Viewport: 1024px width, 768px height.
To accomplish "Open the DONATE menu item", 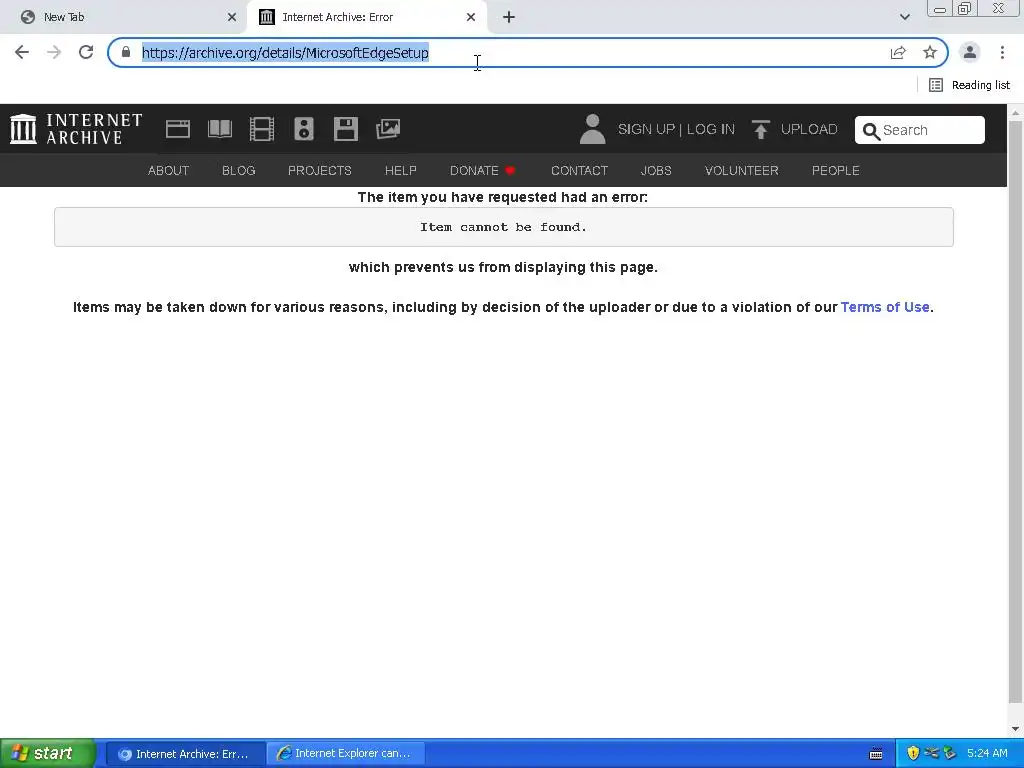I will (483, 170).
